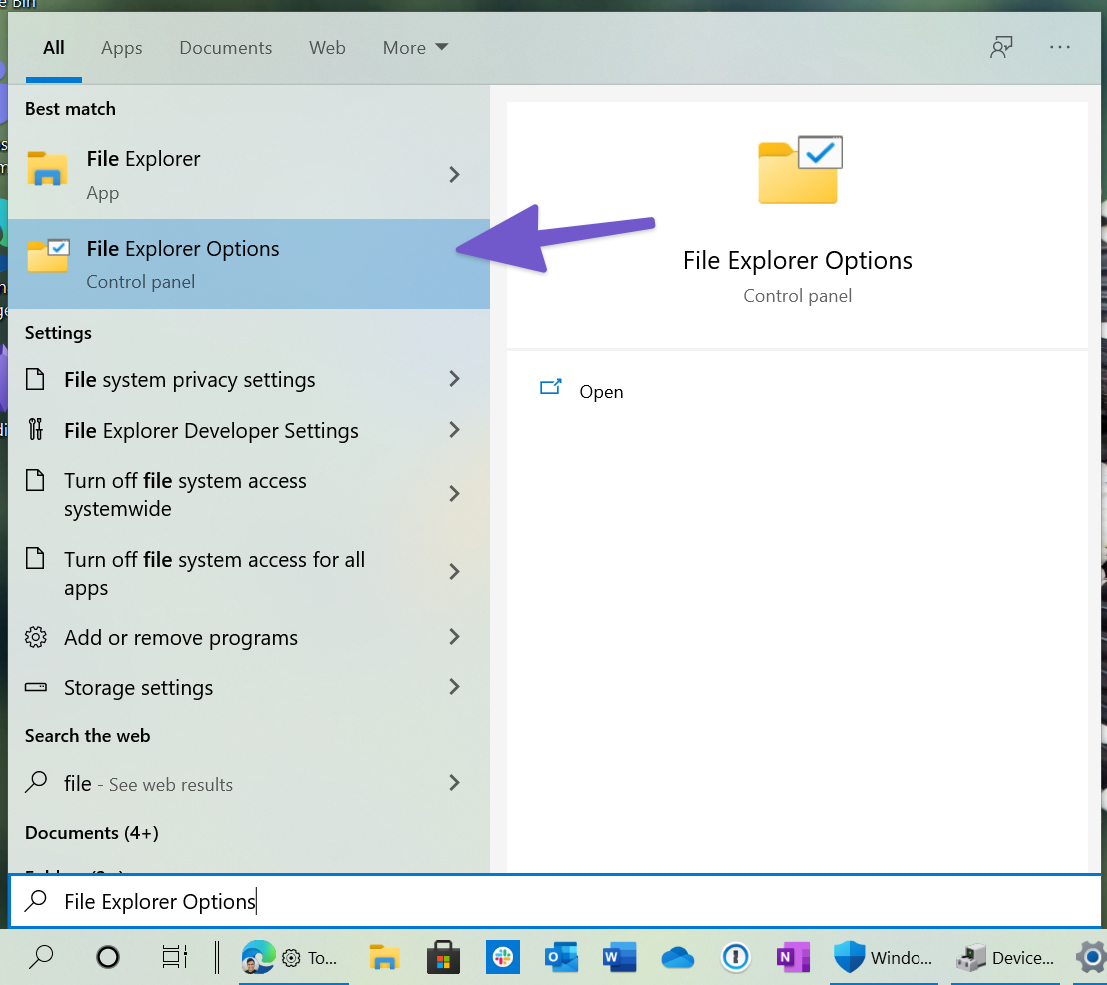Switch to the Web tab
Image resolution: width=1107 pixels, height=985 pixels.
click(327, 48)
